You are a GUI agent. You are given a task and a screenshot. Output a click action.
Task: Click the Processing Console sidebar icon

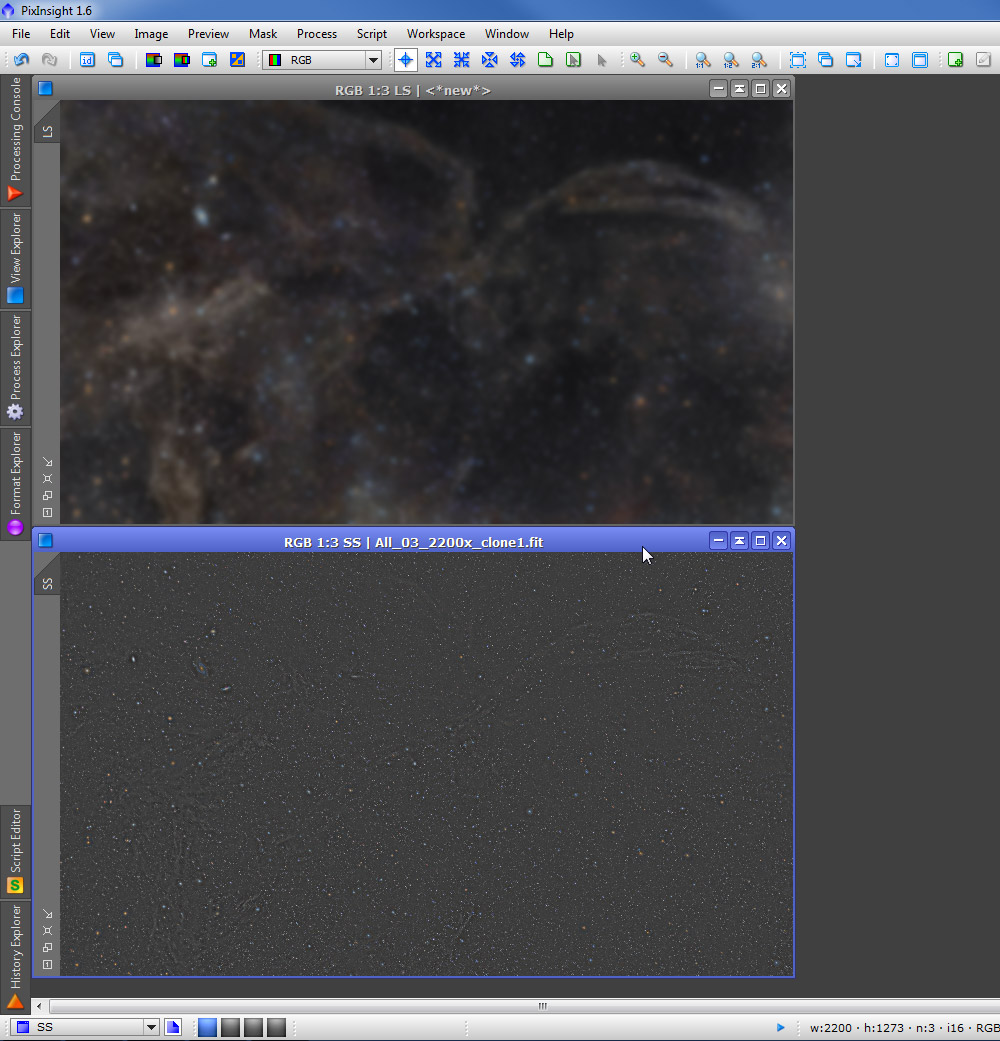(x=15, y=192)
